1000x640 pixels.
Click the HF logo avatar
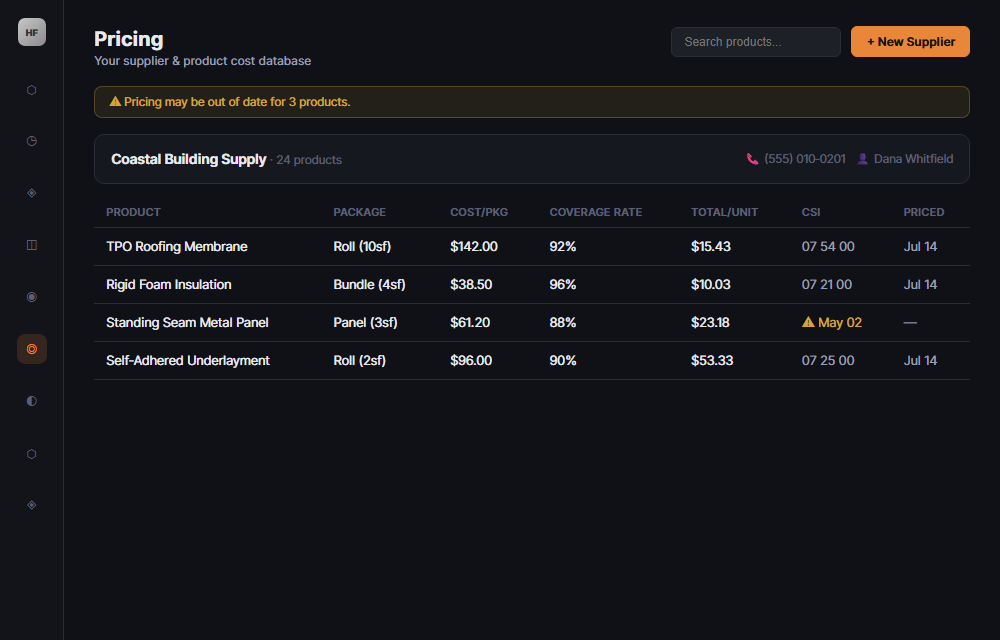pos(32,32)
